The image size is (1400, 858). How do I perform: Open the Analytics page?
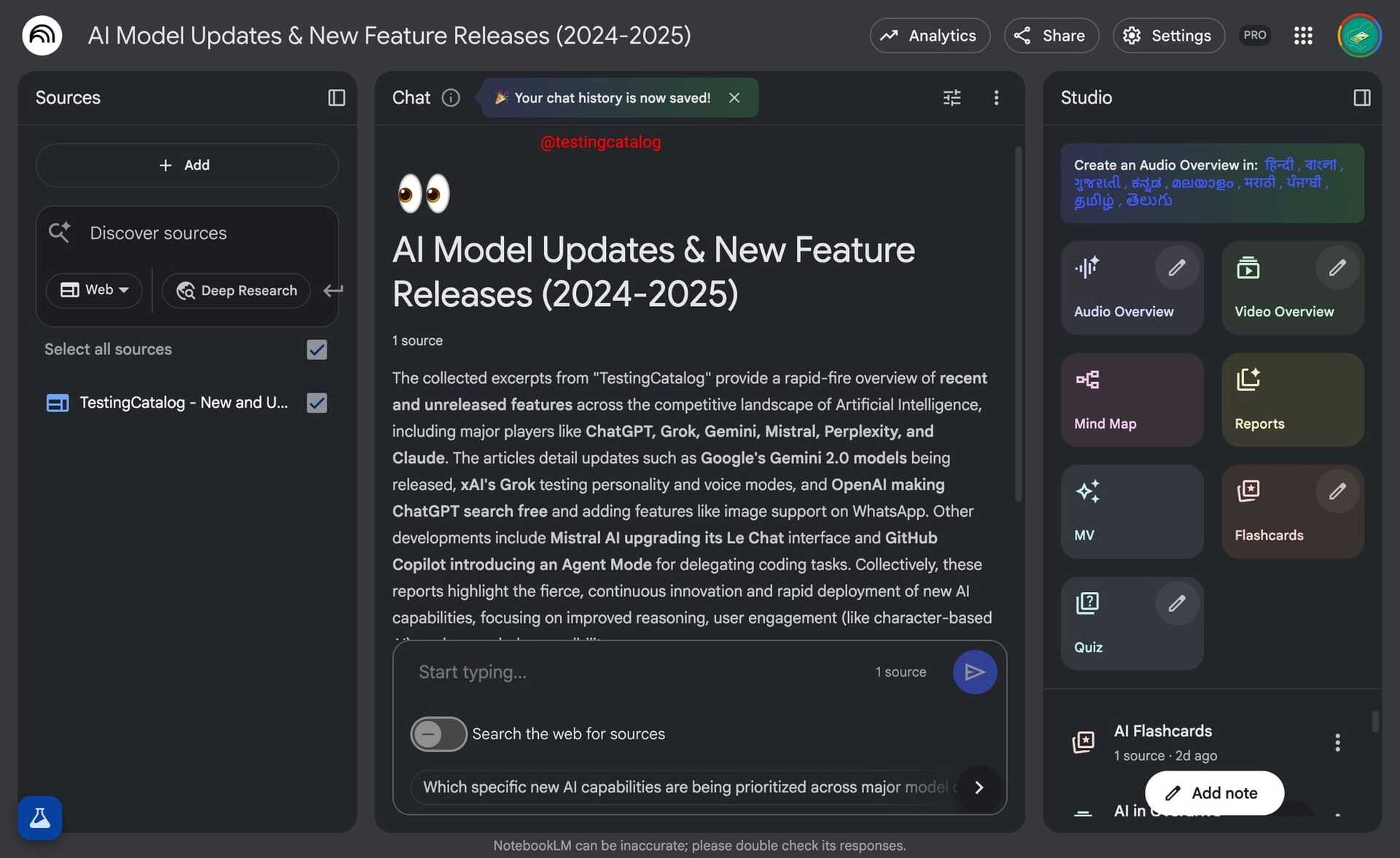tap(929, 36)
